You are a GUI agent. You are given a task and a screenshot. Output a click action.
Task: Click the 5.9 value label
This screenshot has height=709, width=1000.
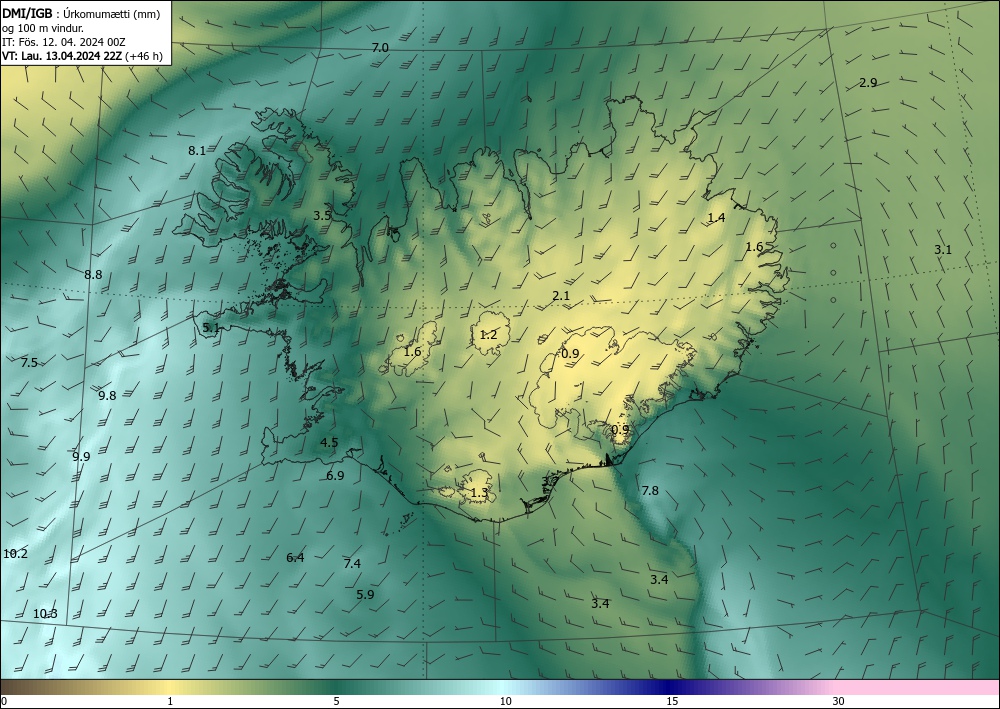pyautogui.click(x=365, y=595)
